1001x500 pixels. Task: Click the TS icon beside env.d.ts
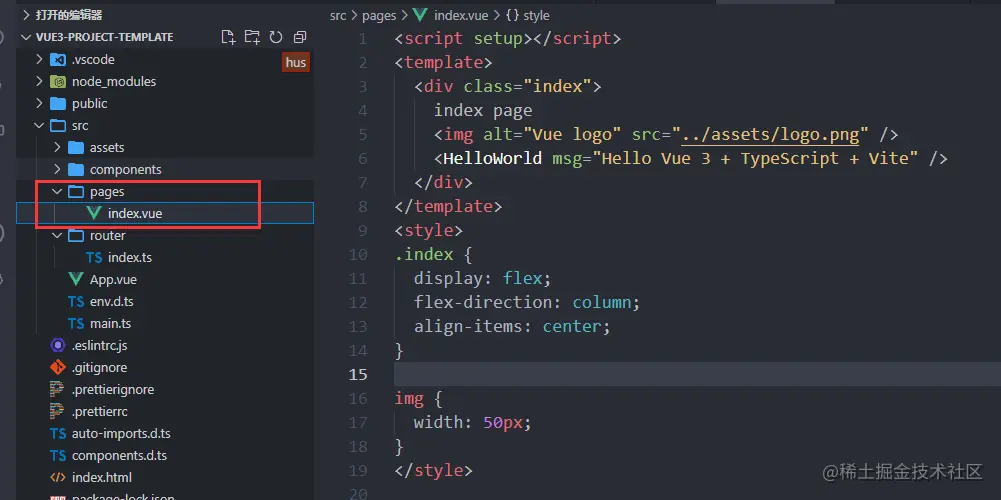76,301
